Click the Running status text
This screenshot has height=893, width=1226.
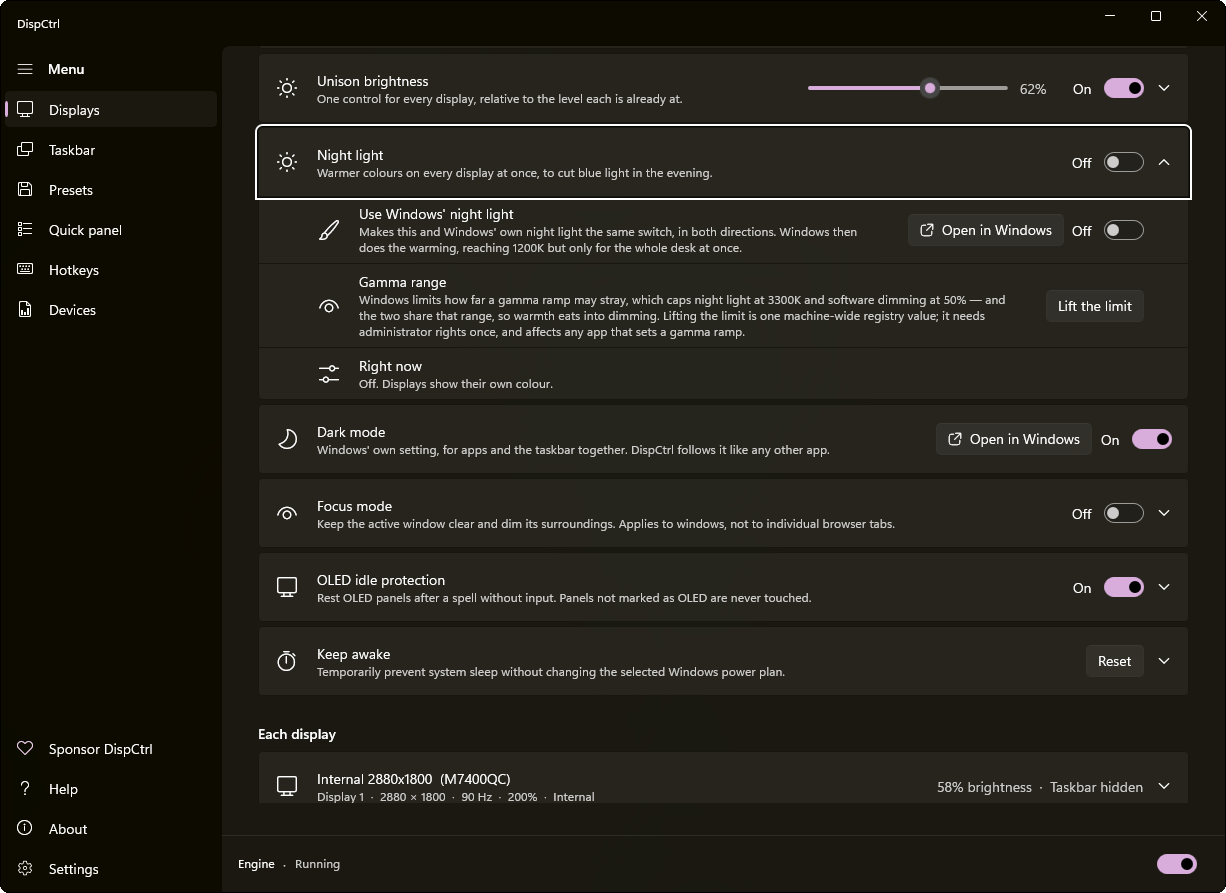click(x=317, y=864)
